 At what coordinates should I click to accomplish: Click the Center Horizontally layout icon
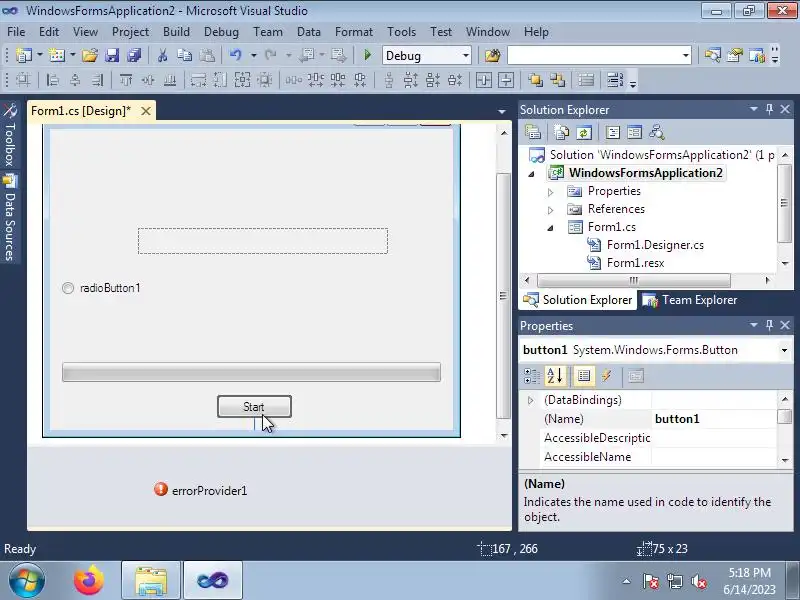click(483, 80)
